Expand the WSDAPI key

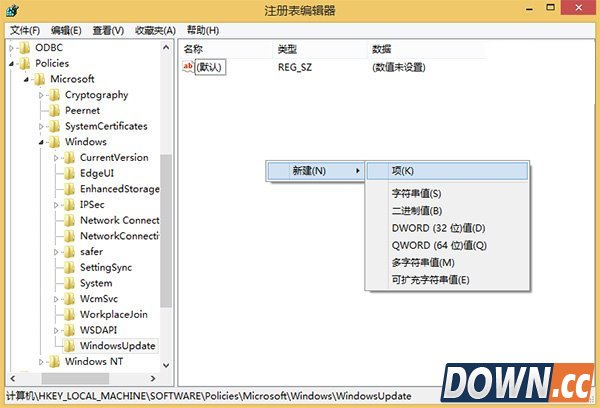click(x=56, y=331)
